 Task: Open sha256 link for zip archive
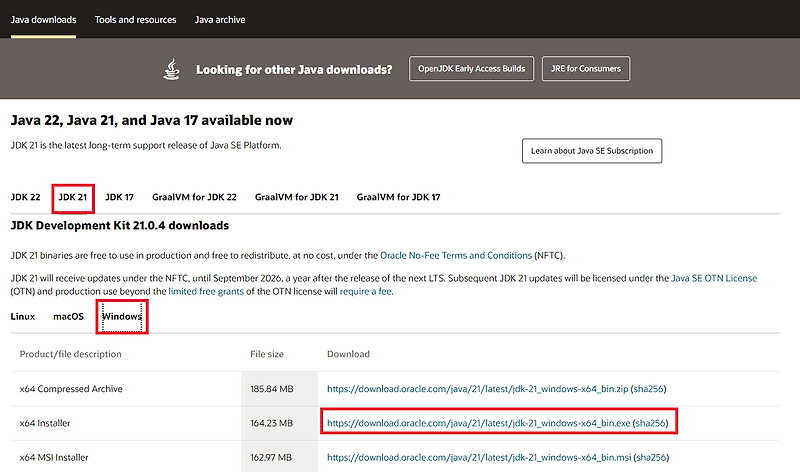tap(648, 389)
